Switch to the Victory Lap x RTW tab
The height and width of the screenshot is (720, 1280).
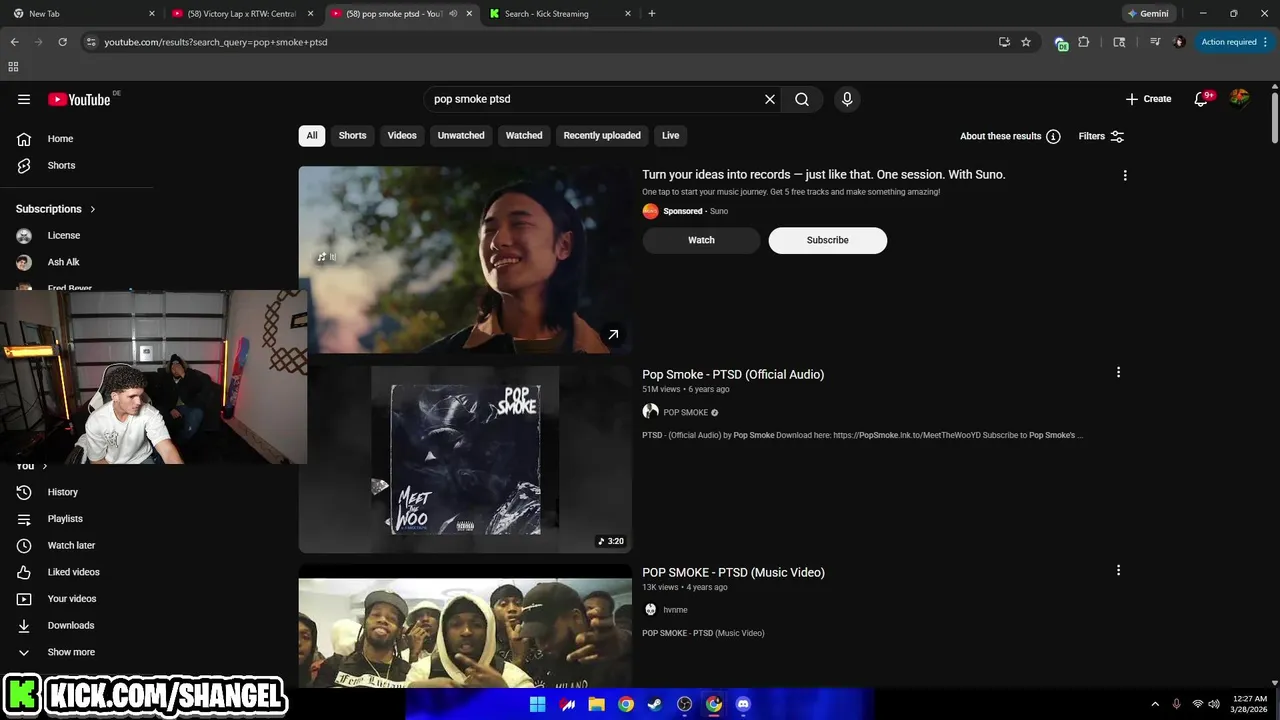(243, 14)
